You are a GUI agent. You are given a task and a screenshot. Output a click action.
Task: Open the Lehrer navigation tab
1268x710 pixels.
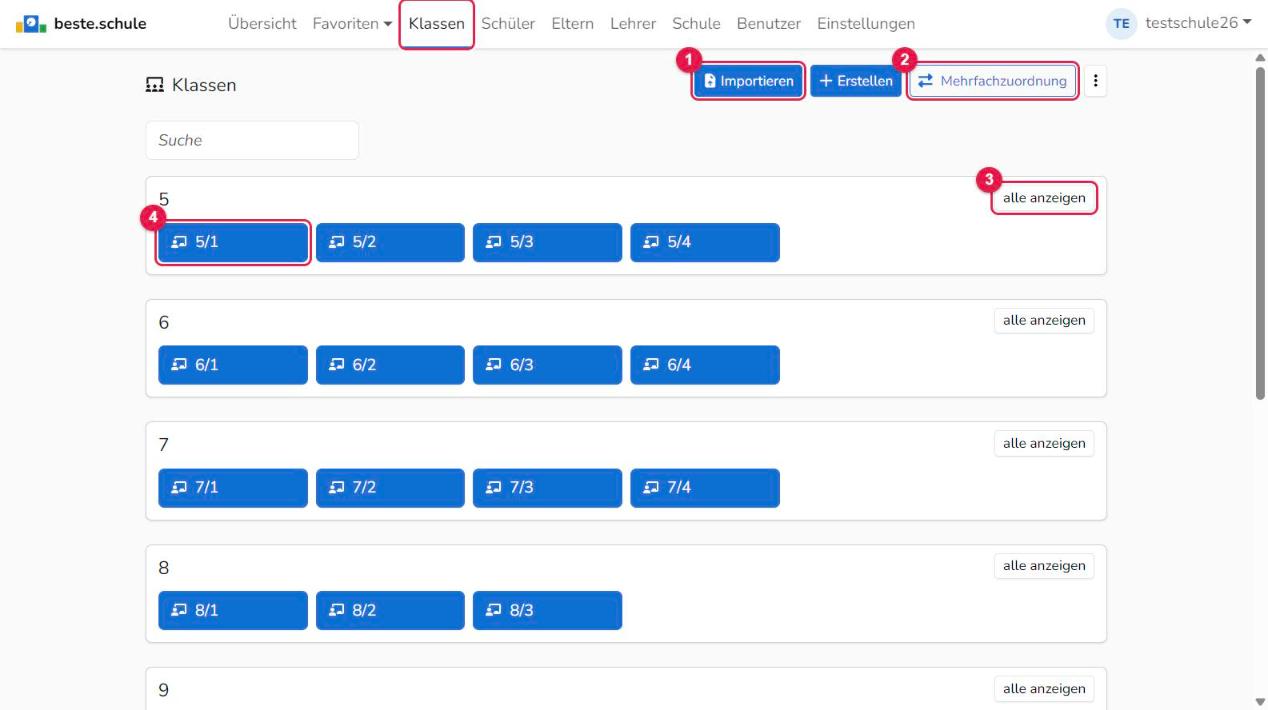(x=633, y=24)
